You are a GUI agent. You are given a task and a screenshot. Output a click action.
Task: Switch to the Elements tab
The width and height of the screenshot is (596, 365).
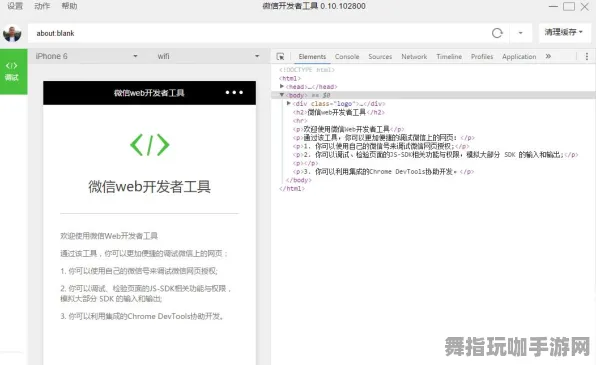tap(312, 57)
